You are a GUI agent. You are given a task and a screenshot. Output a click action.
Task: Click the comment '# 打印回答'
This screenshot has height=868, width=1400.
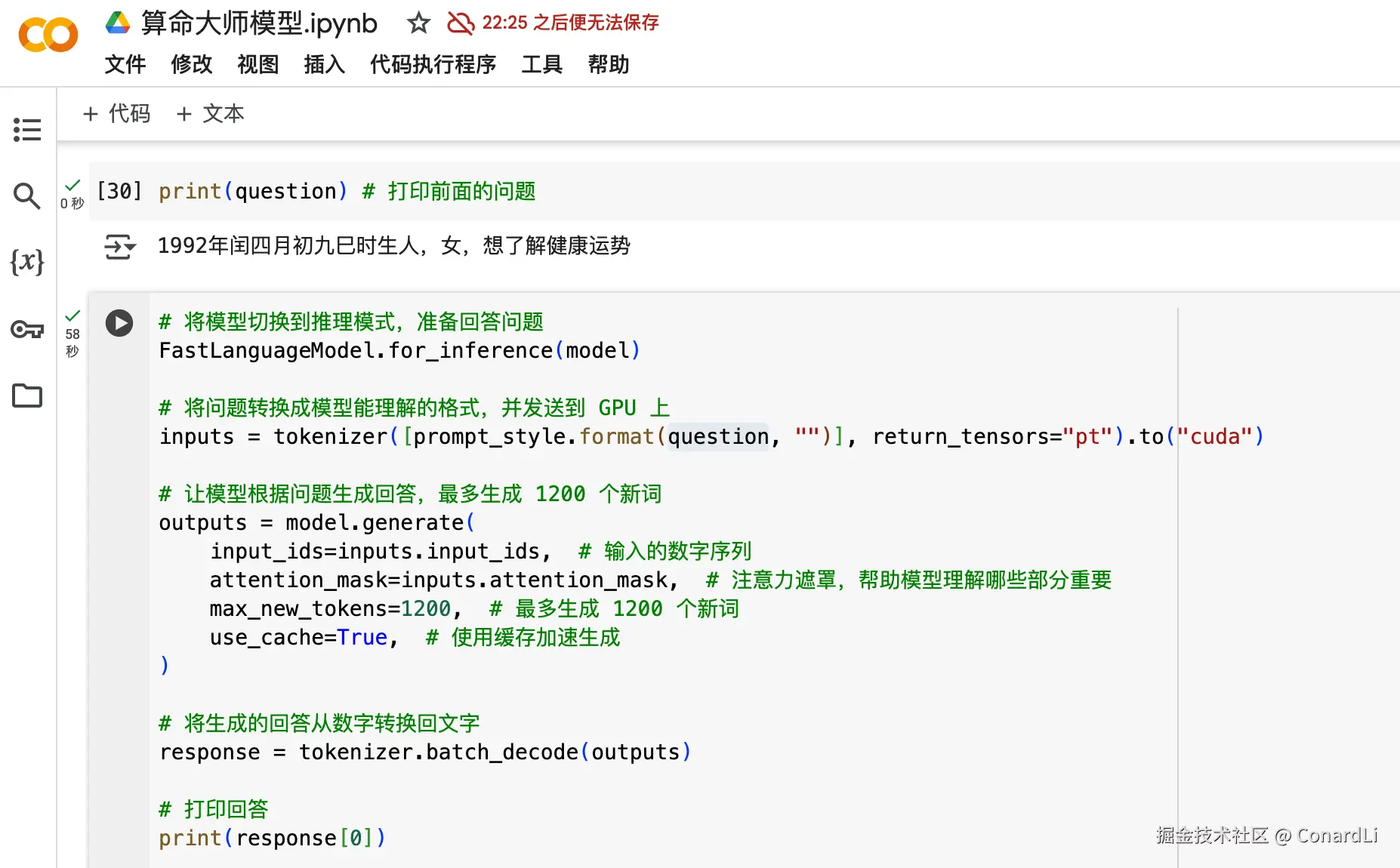[214, 809]
